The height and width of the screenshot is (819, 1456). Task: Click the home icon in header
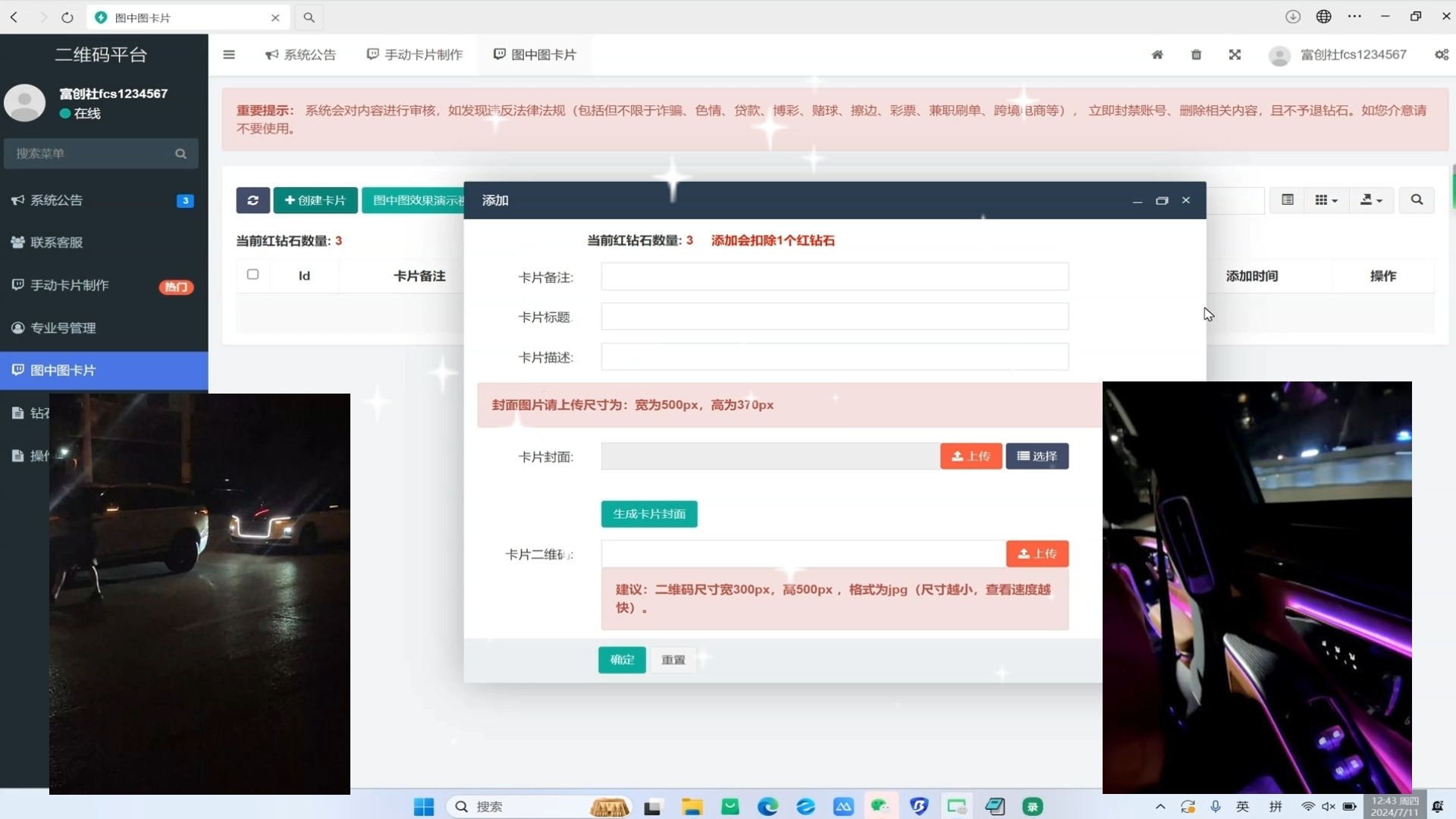click(x=1157, y=55)
